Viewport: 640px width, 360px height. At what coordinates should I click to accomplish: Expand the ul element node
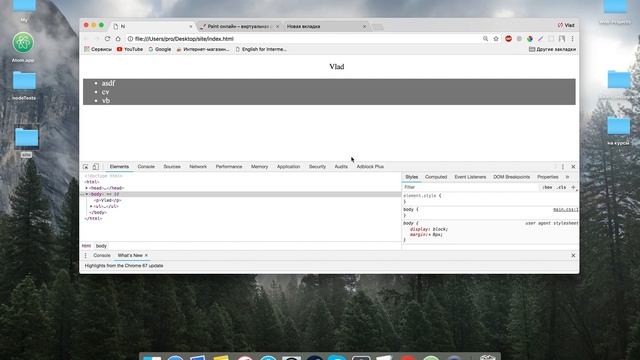coord(91,207)
